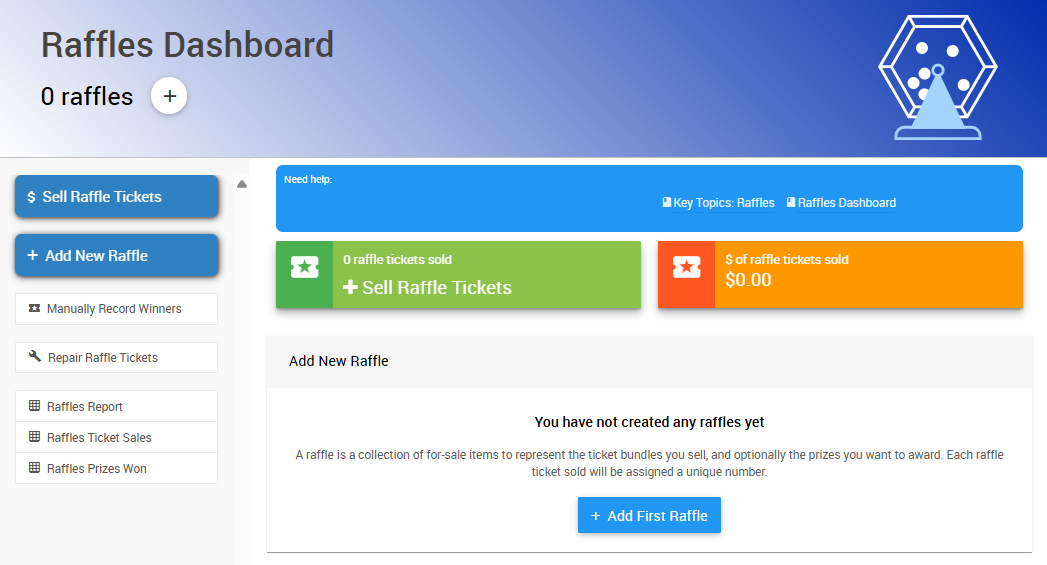1047x565 pixels.
Task: Click the ticket icon beside Manually Record Winners
Action: [x=35, y=309]
